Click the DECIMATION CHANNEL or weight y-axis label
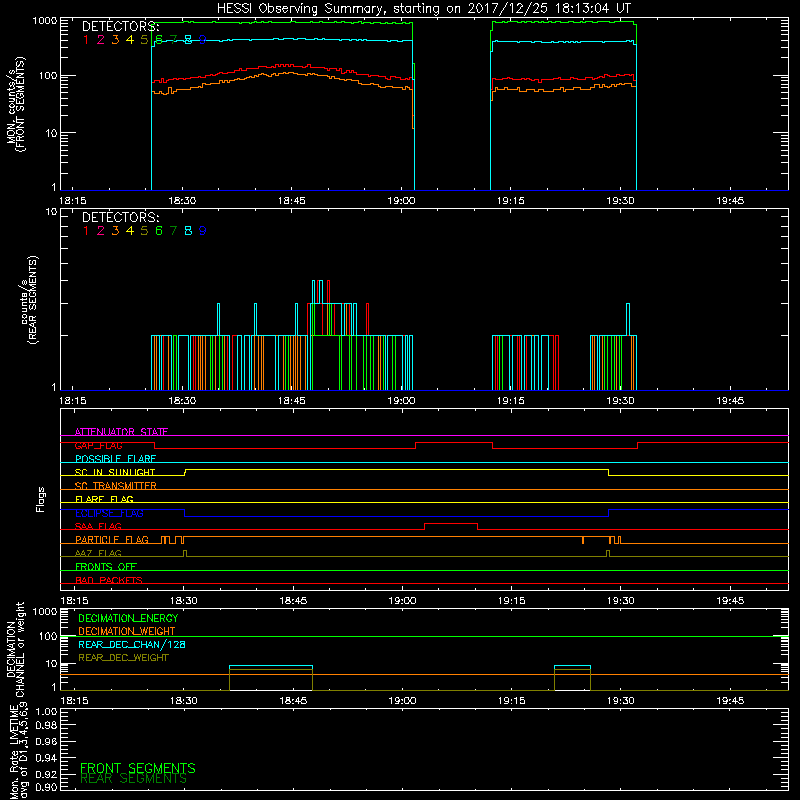This screenshot has width=800, height=800. point(15,649)
